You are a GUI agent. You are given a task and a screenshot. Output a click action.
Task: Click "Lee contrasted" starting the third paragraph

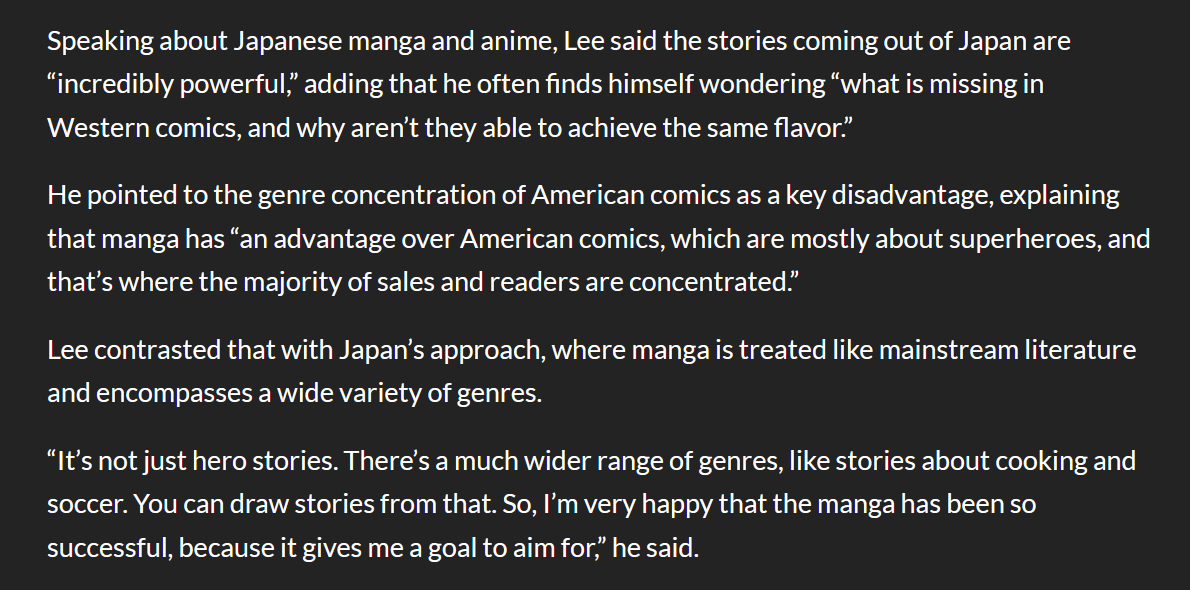(121, 350)
